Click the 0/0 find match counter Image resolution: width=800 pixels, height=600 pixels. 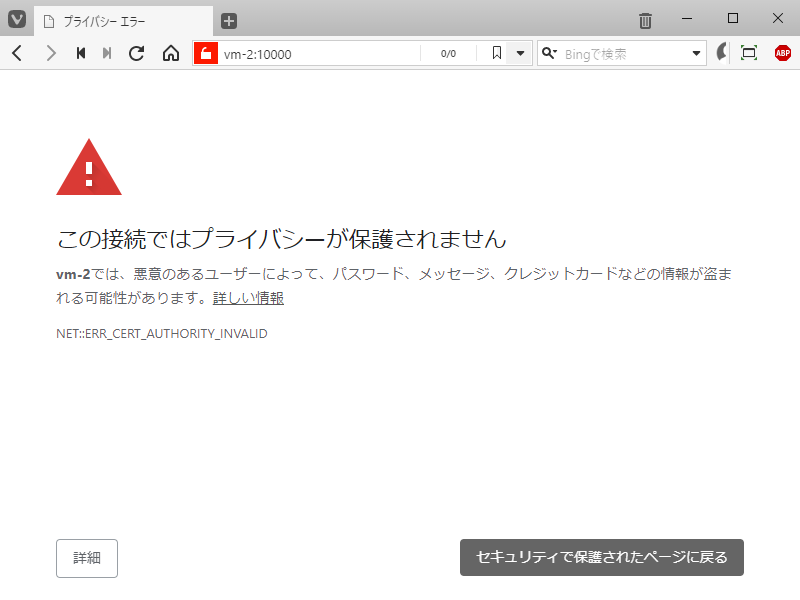click(x=447, y=53)
